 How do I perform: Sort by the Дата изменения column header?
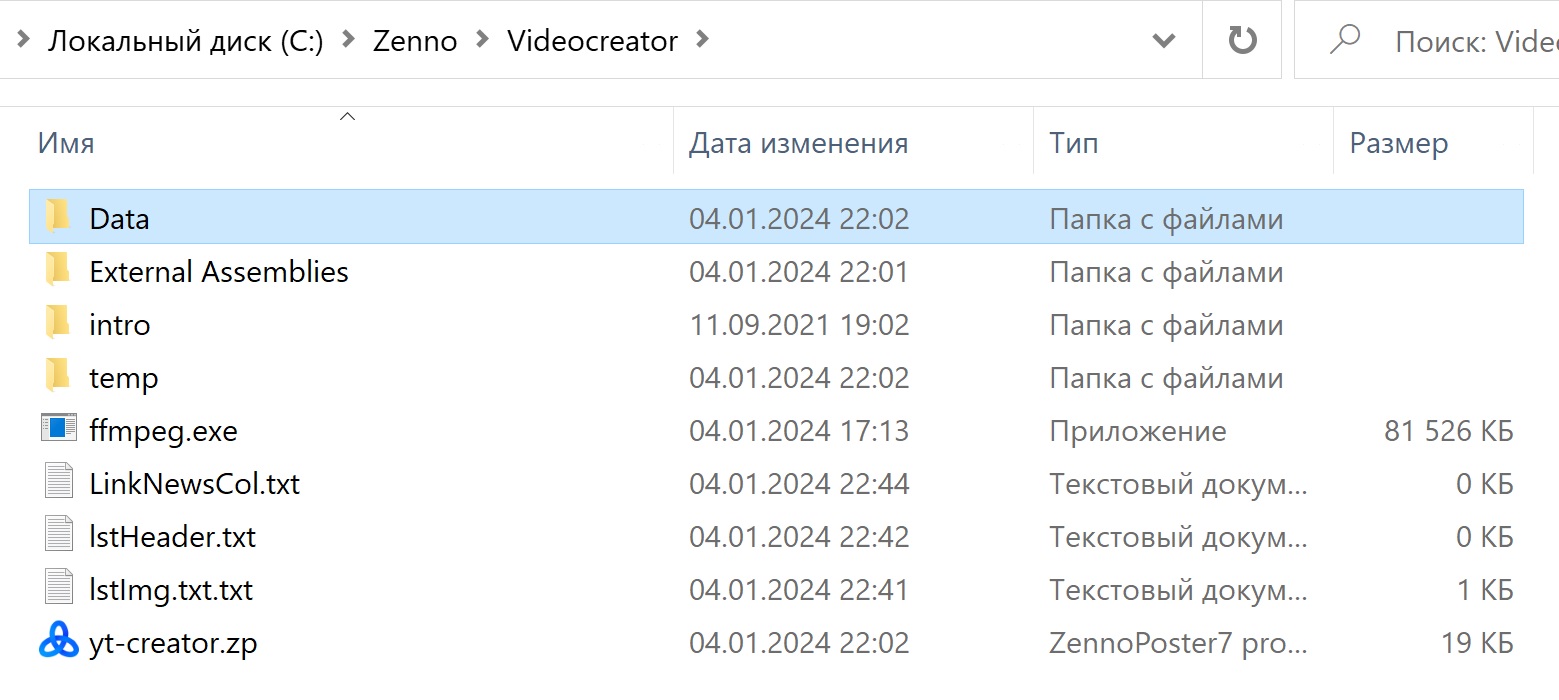pyautogui.click(x=798, y=143)
